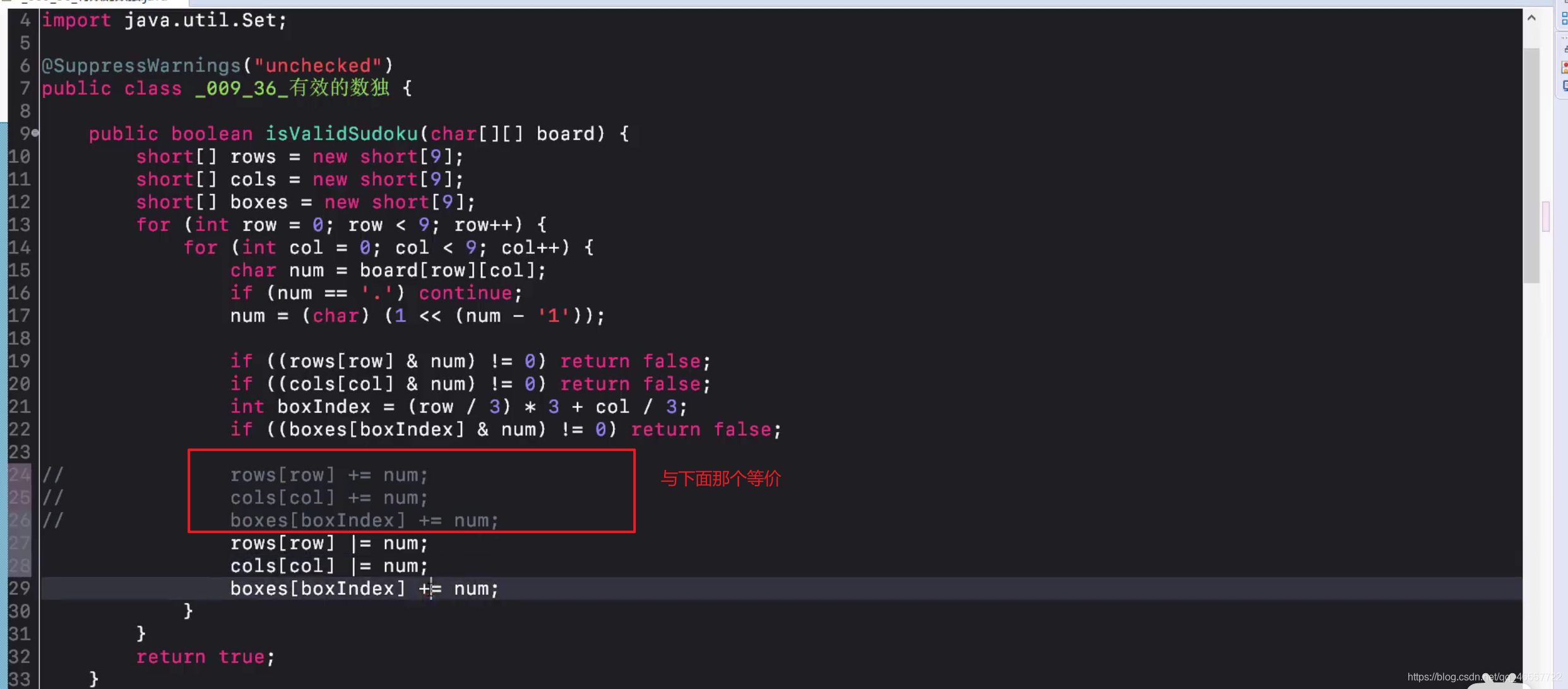Screen dimensions: 1568x689
Task: Click the isValidSudoku method name
Action: point(341,134)
